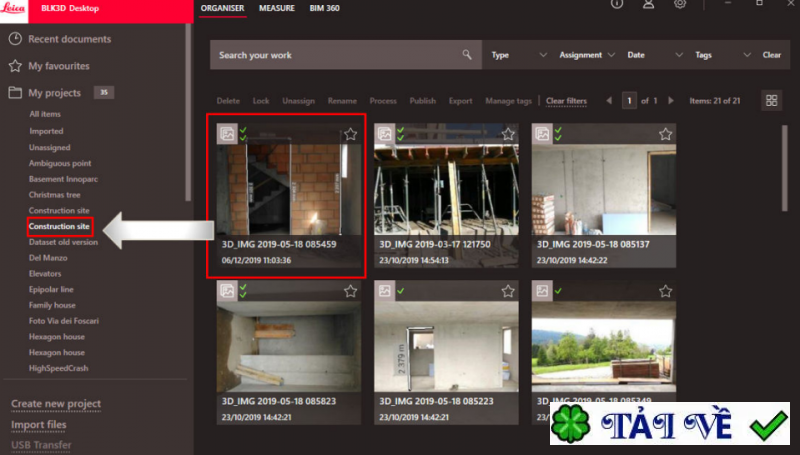Click the image type icon on 3D_IMG 2019-05-18 085459
This screenshot has width=800, height=455.
tap(228, 133)
